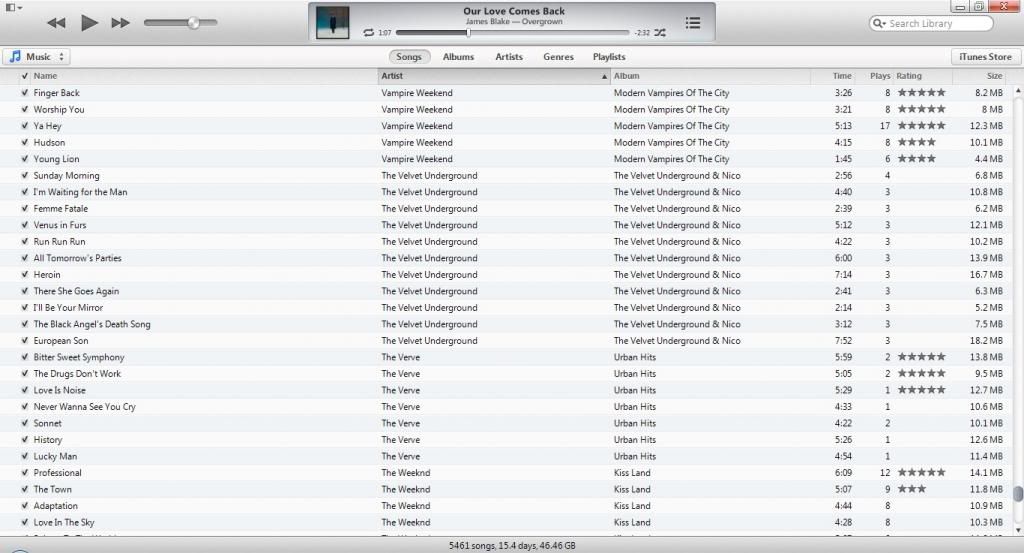Click the Overgrown album artwork thumbnail
The image size is (1024, 553).
click(332, 22)
